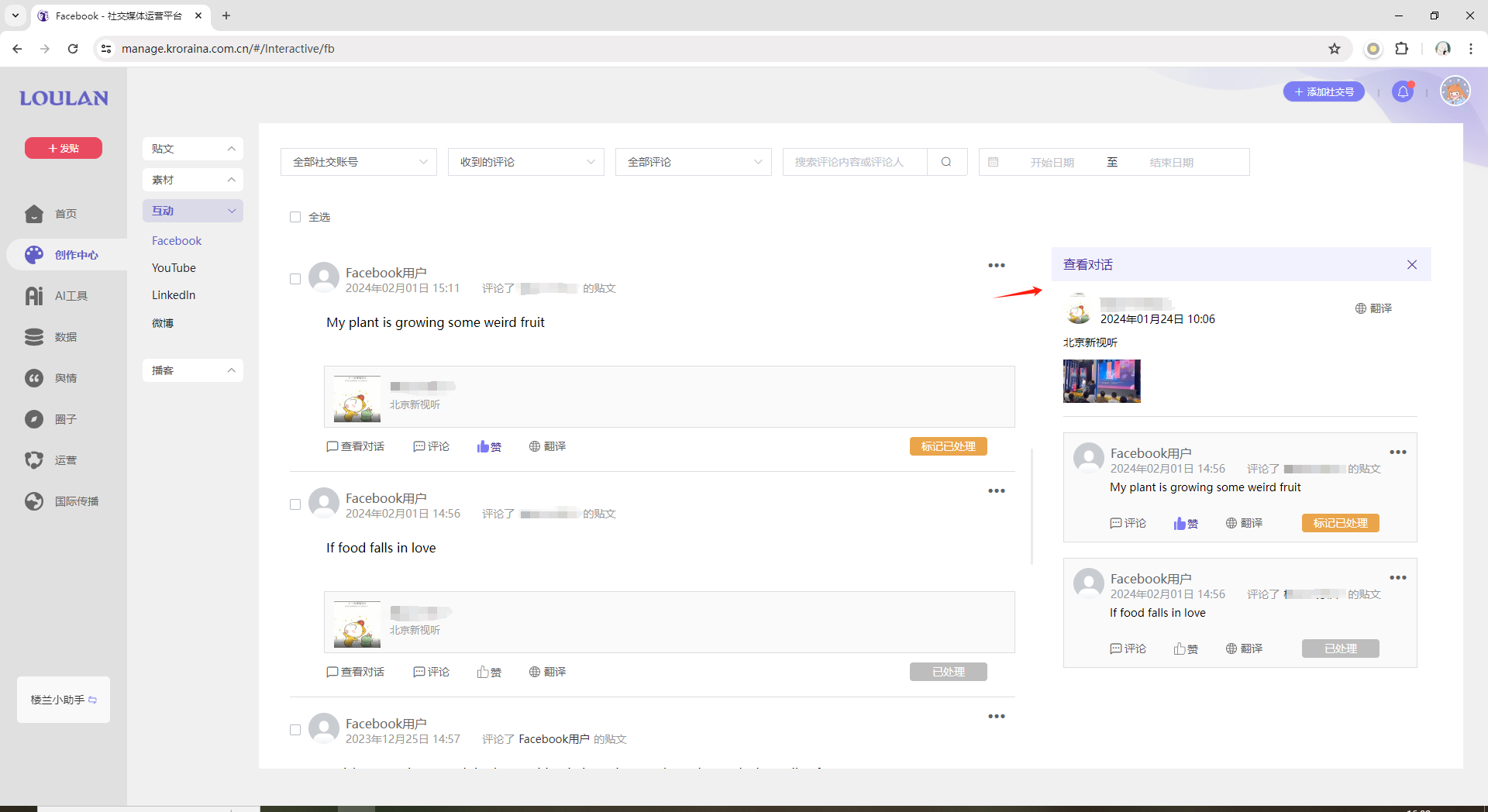Screen dimensions: 1488x812
Task: Open the 收到的评论 dropdown
Action: pyautogui.click(x=526, y=162)
